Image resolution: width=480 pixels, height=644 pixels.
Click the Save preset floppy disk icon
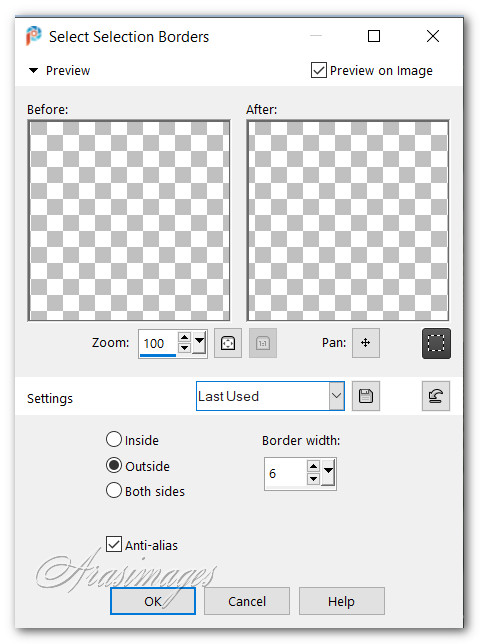tap(366, 396)
